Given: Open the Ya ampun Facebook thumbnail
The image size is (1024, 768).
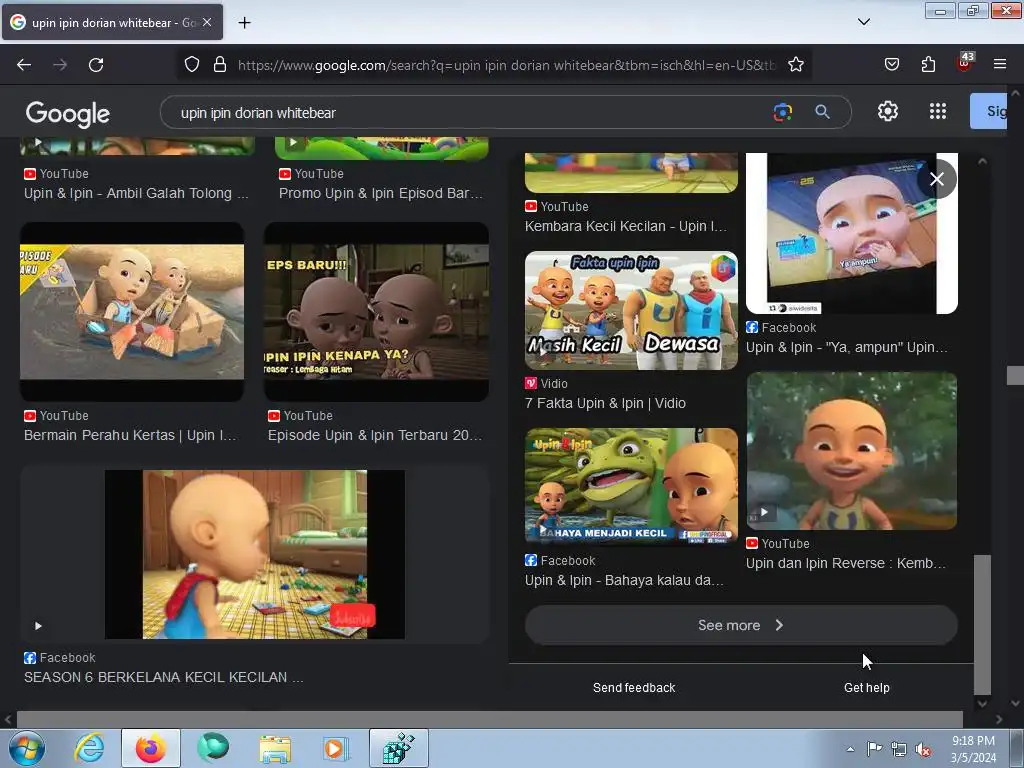Looking at the screenshot, I should coord(852,233).
